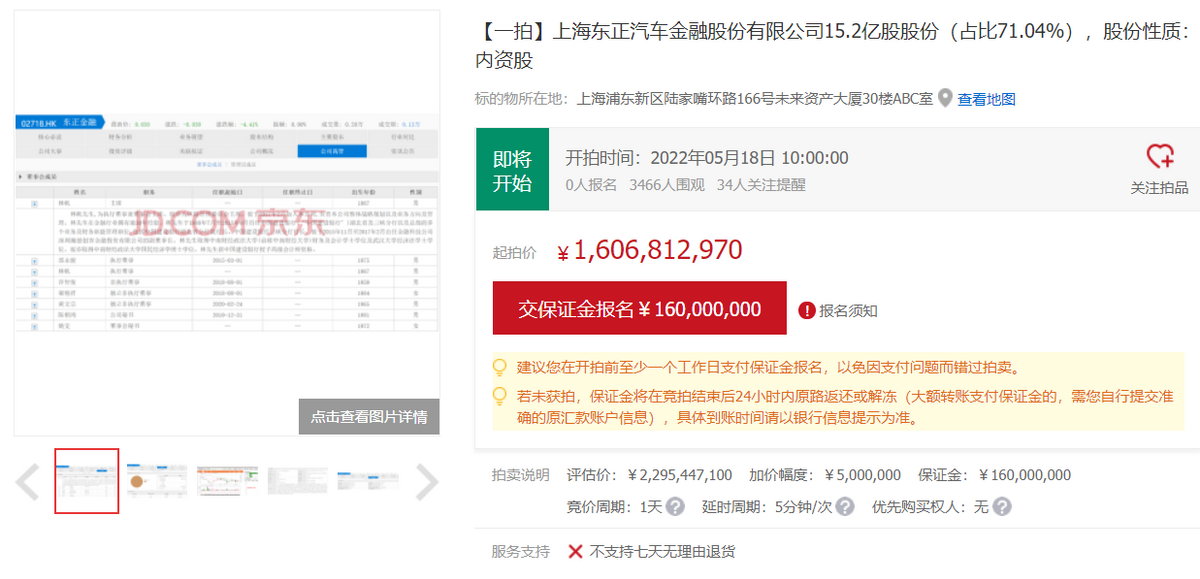
Task: Open the 报名须知 notice link
Action: tap(848, 311)
